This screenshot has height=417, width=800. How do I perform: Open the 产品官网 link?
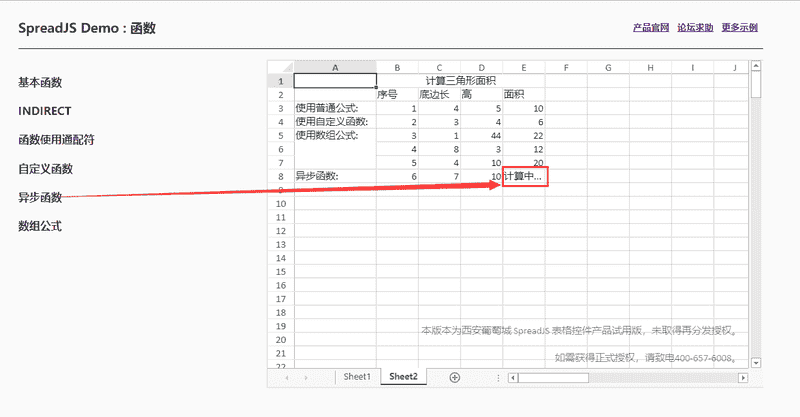coord(651,28)
